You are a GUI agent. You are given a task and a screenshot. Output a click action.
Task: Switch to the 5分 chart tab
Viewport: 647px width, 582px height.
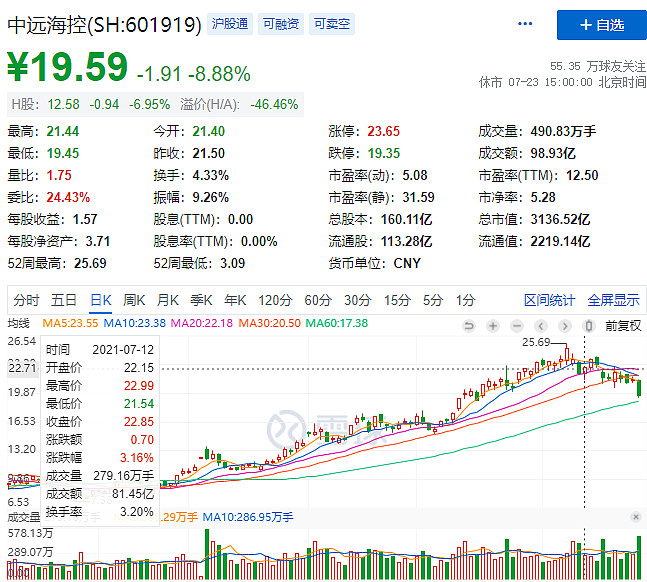(433, 300)
